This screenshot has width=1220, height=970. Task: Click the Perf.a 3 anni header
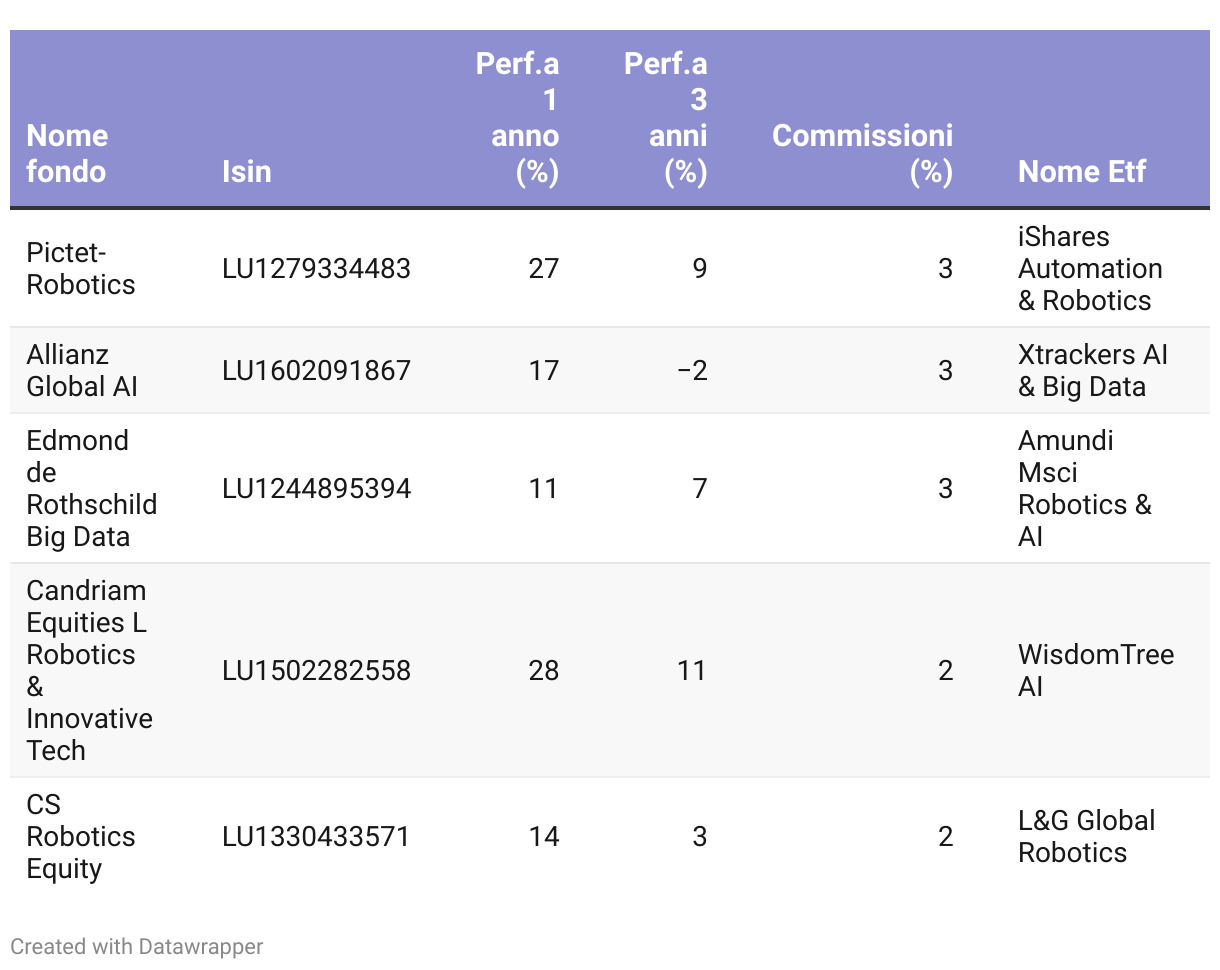click(668, 118)
